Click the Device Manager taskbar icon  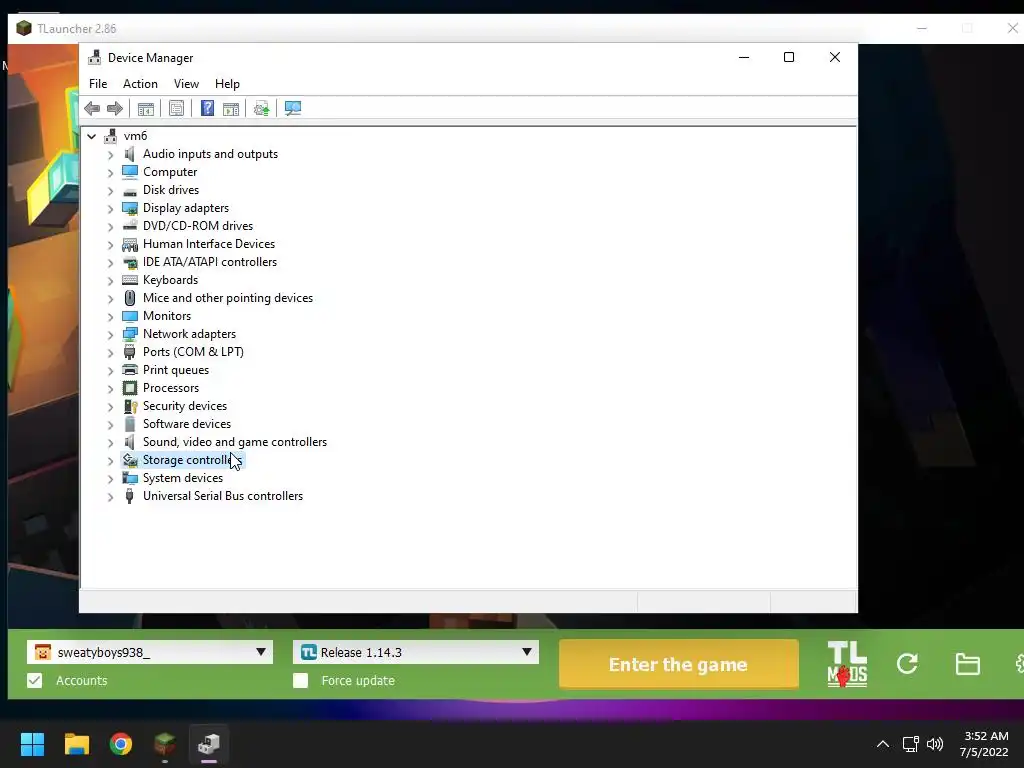209,744
